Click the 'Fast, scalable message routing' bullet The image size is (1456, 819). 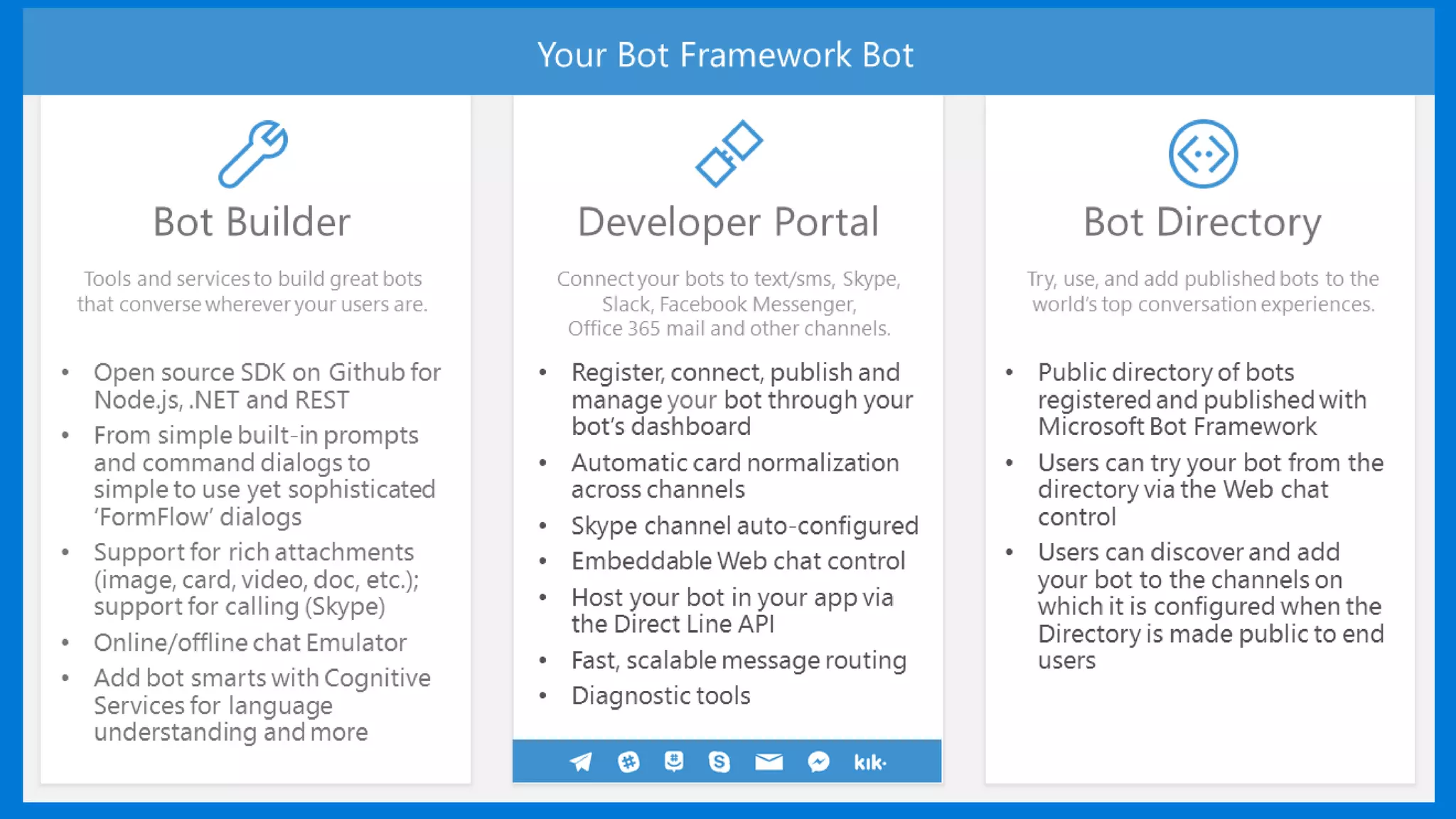739,660
